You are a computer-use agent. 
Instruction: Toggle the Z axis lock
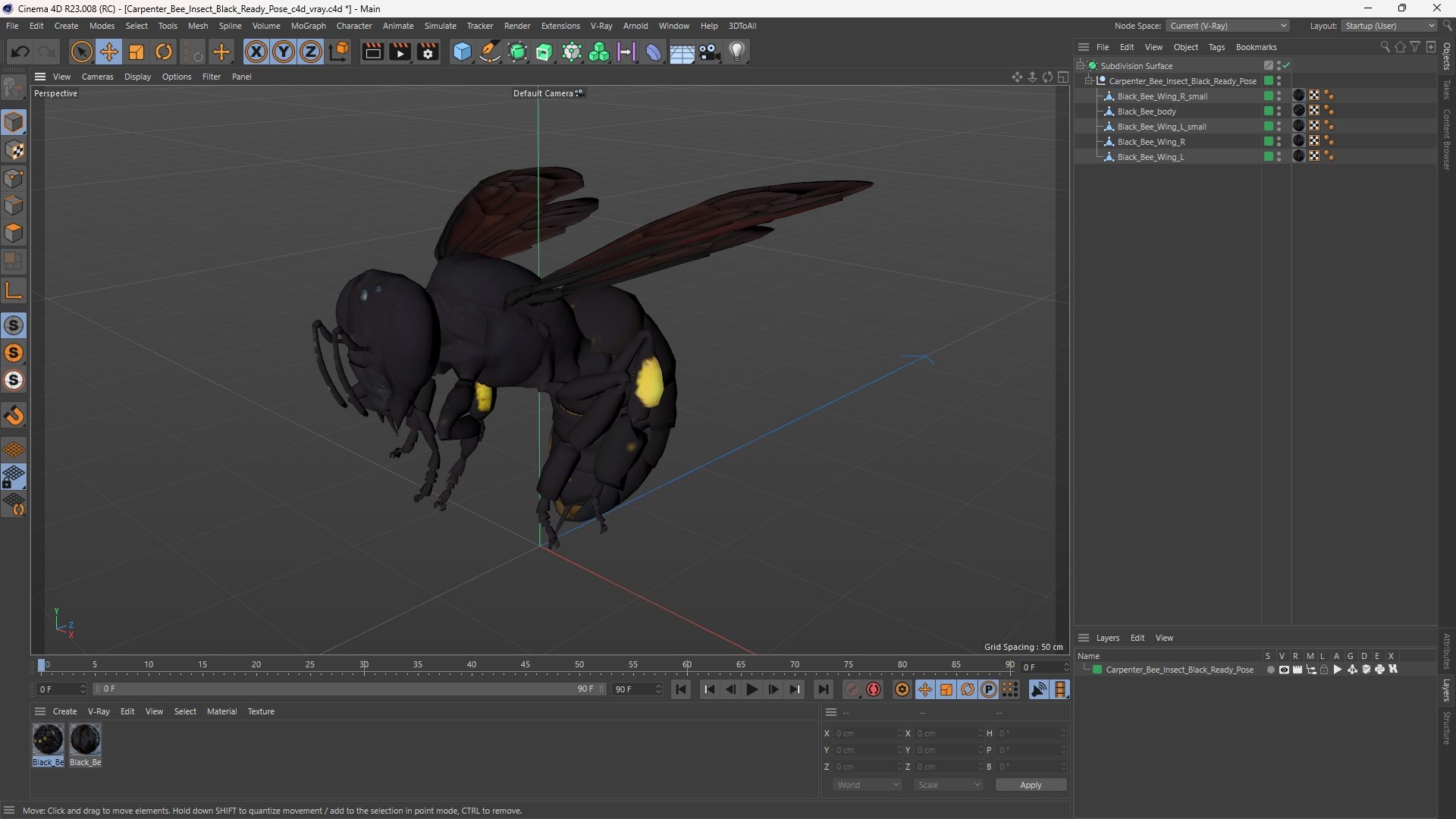coord(311,52)
